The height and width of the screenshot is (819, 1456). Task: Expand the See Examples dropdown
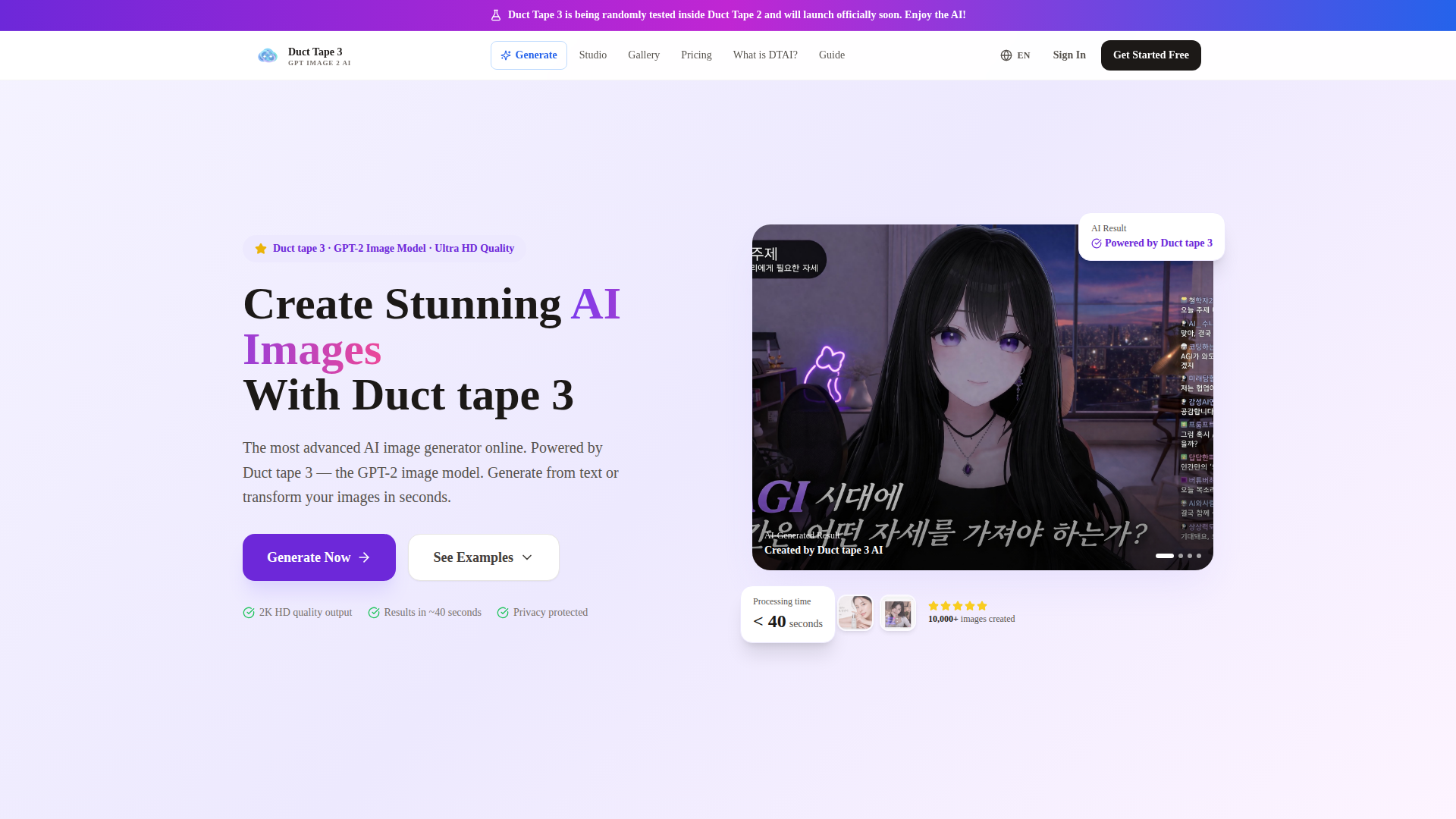click(x=484, y=557)
